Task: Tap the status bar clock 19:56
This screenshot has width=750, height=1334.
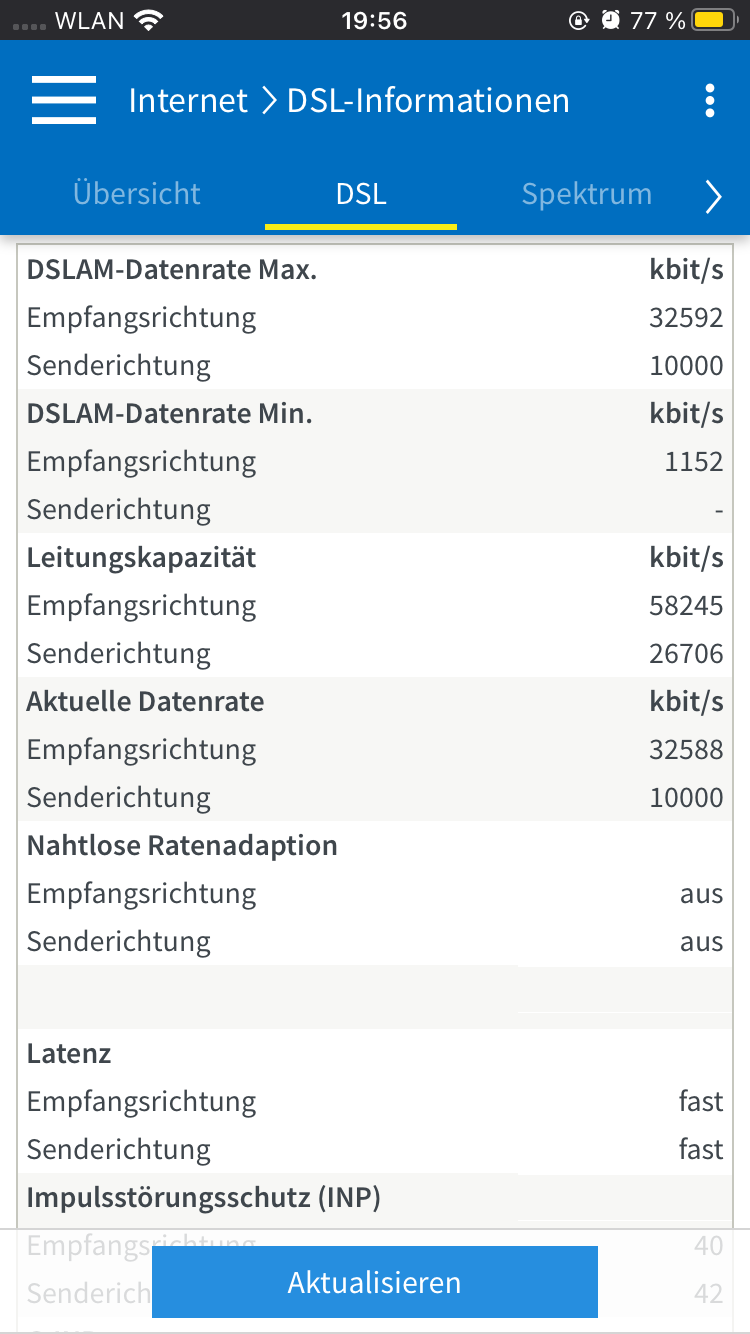Action: (x=374, y=20)
